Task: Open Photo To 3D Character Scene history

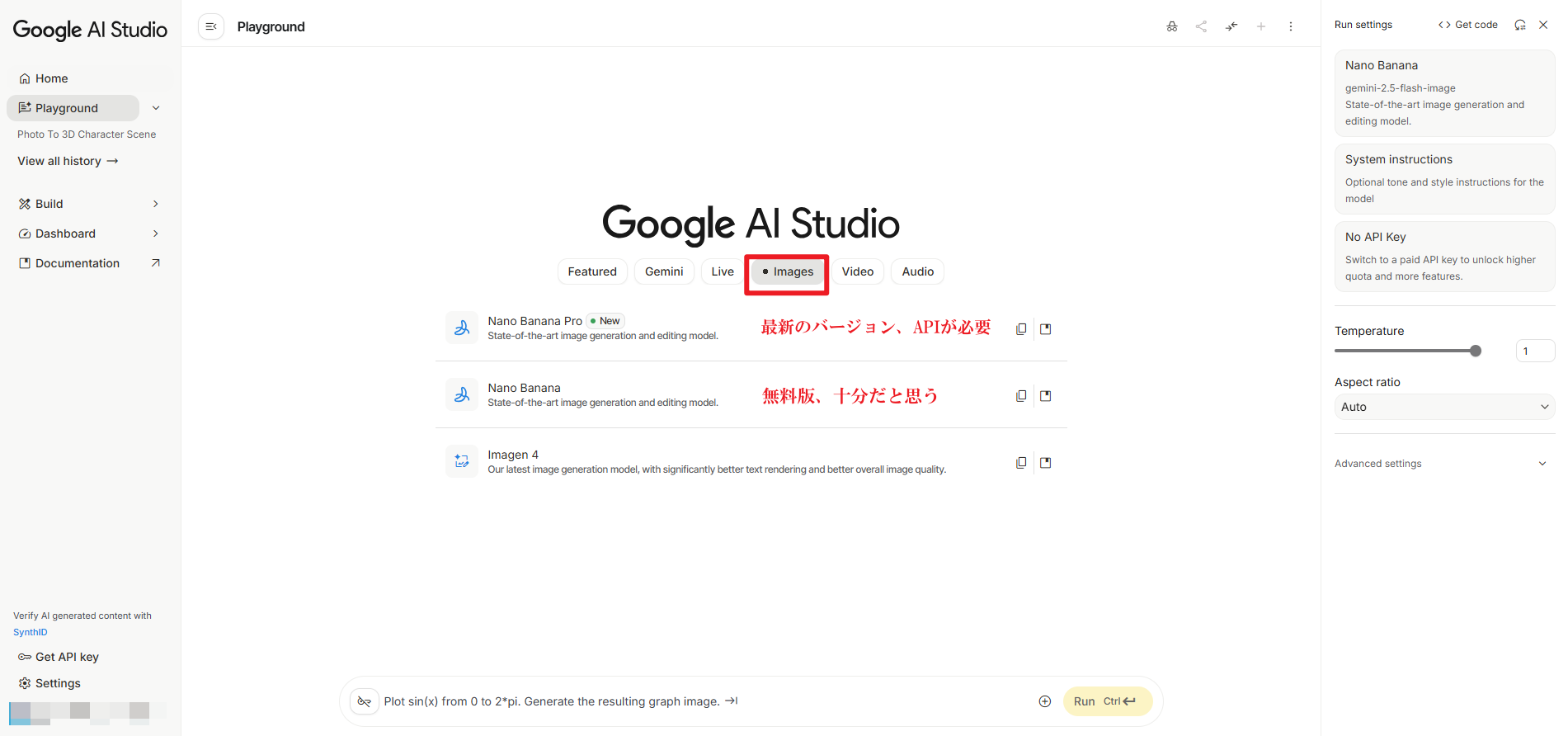Action: [87, 134]
